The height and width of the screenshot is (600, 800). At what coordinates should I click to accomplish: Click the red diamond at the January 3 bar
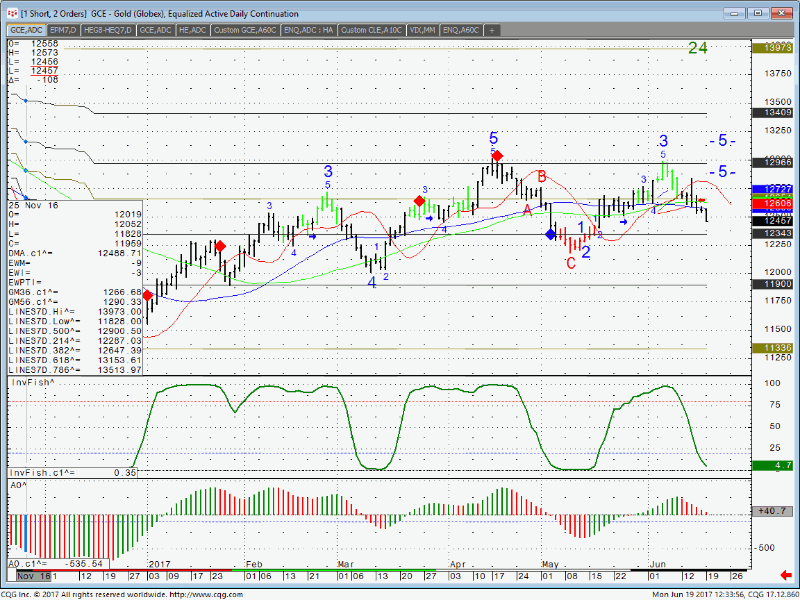pos(148,295)
